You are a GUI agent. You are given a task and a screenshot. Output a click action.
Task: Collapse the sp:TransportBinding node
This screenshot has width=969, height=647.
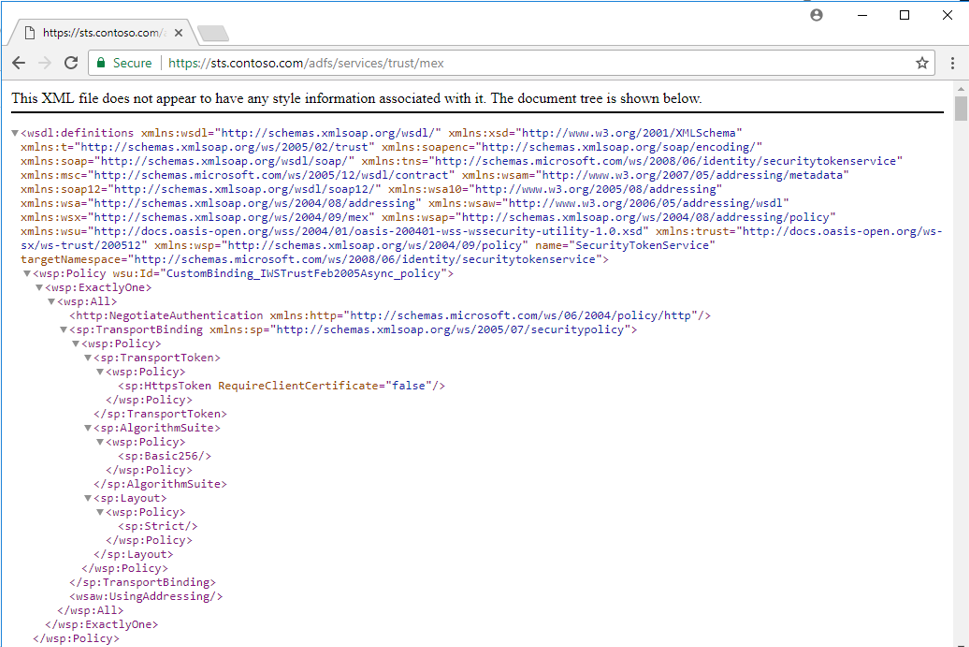coord(64,330)
